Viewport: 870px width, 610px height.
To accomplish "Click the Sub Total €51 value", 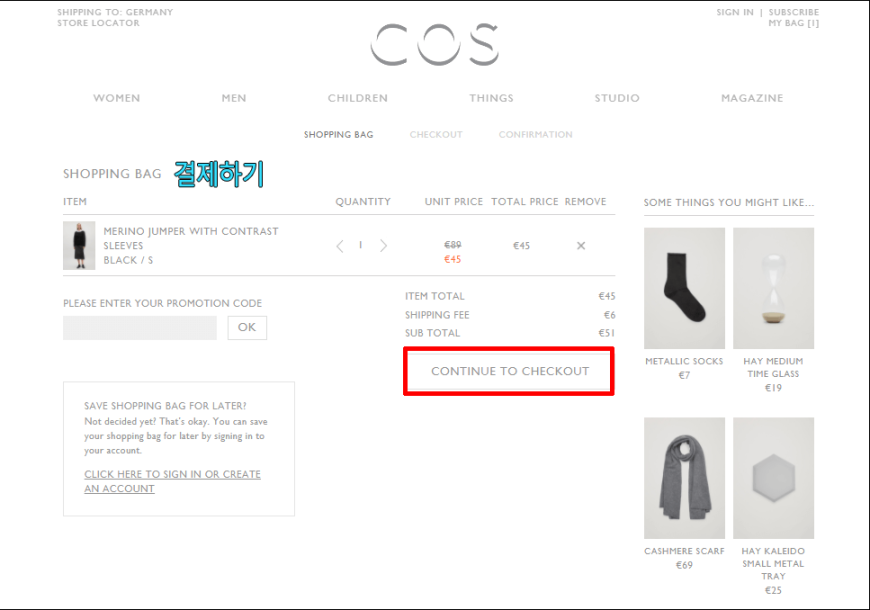I will pyautogui.click(x=606, y=333).
